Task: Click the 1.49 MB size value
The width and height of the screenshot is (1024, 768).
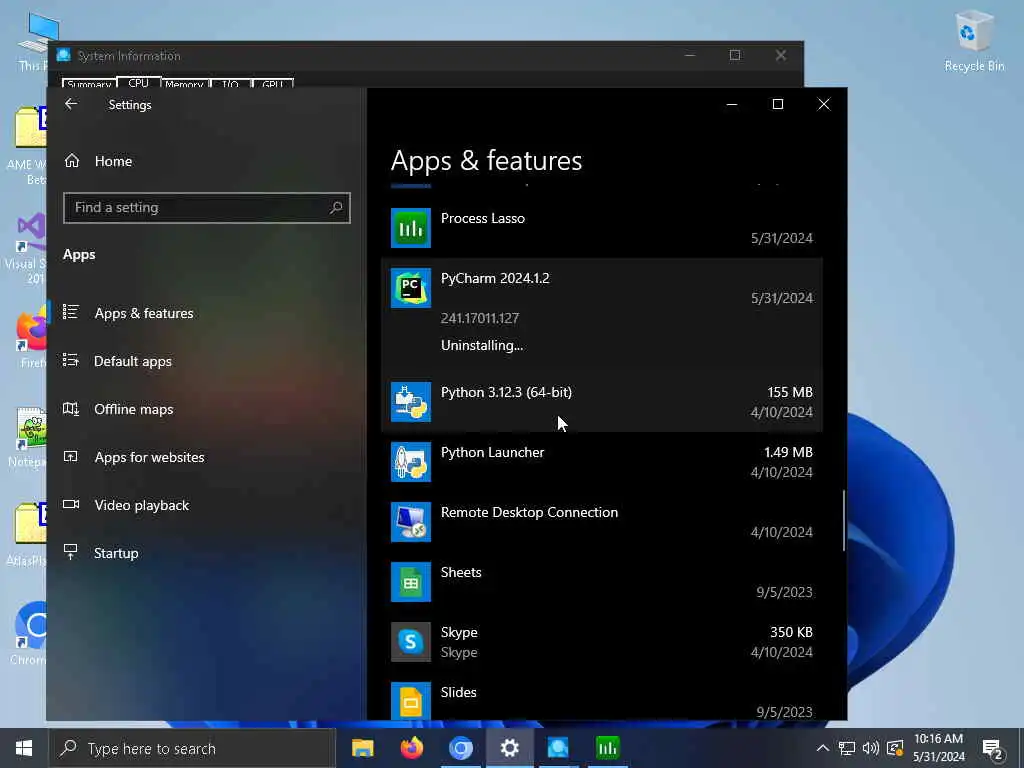Action: coord(788,452)
